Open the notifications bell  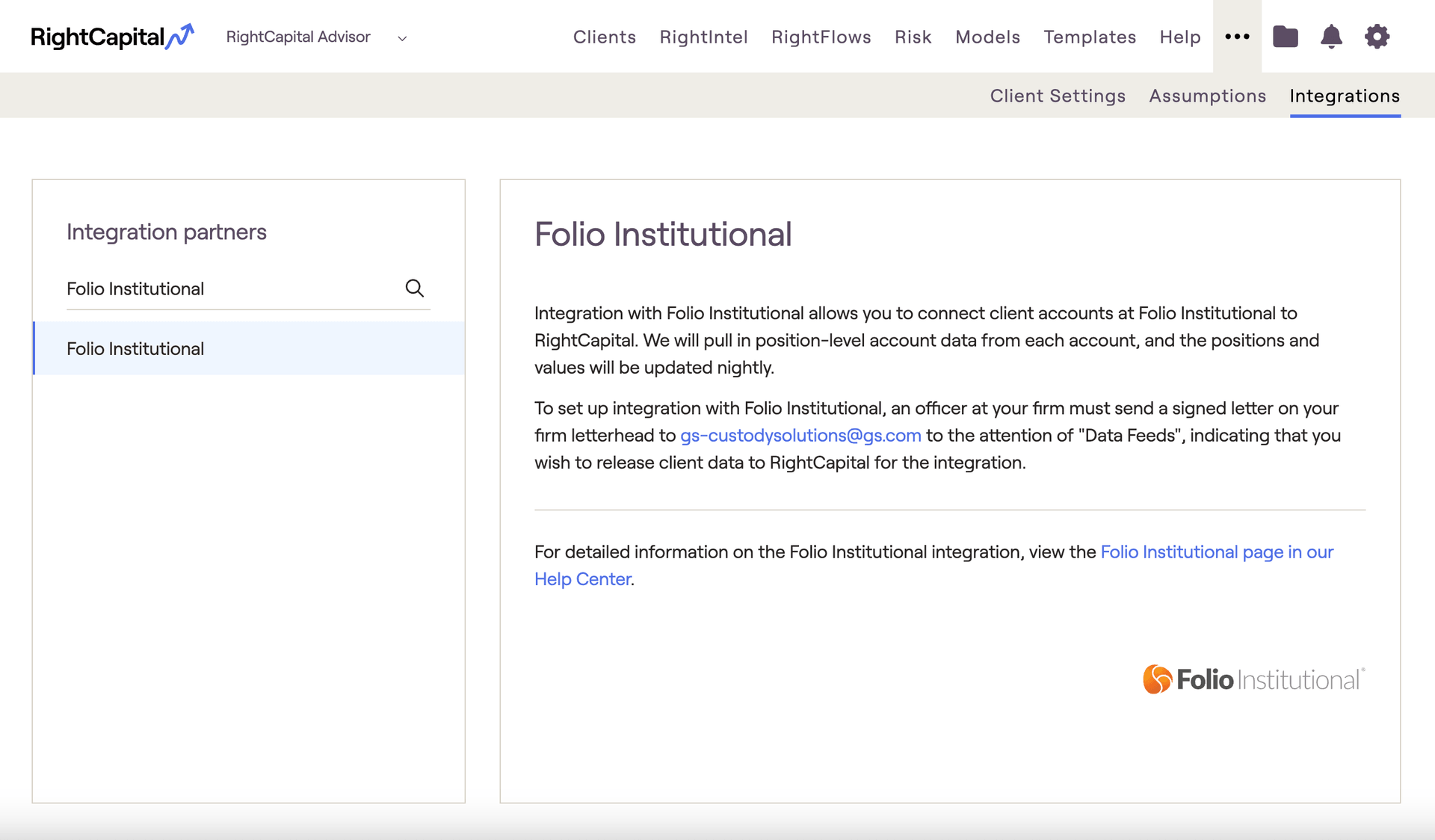[1331, 37]
